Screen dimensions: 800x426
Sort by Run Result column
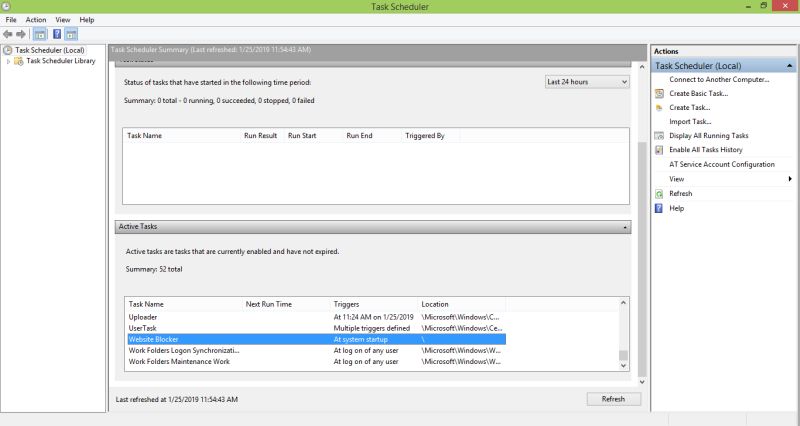(261, 136)
